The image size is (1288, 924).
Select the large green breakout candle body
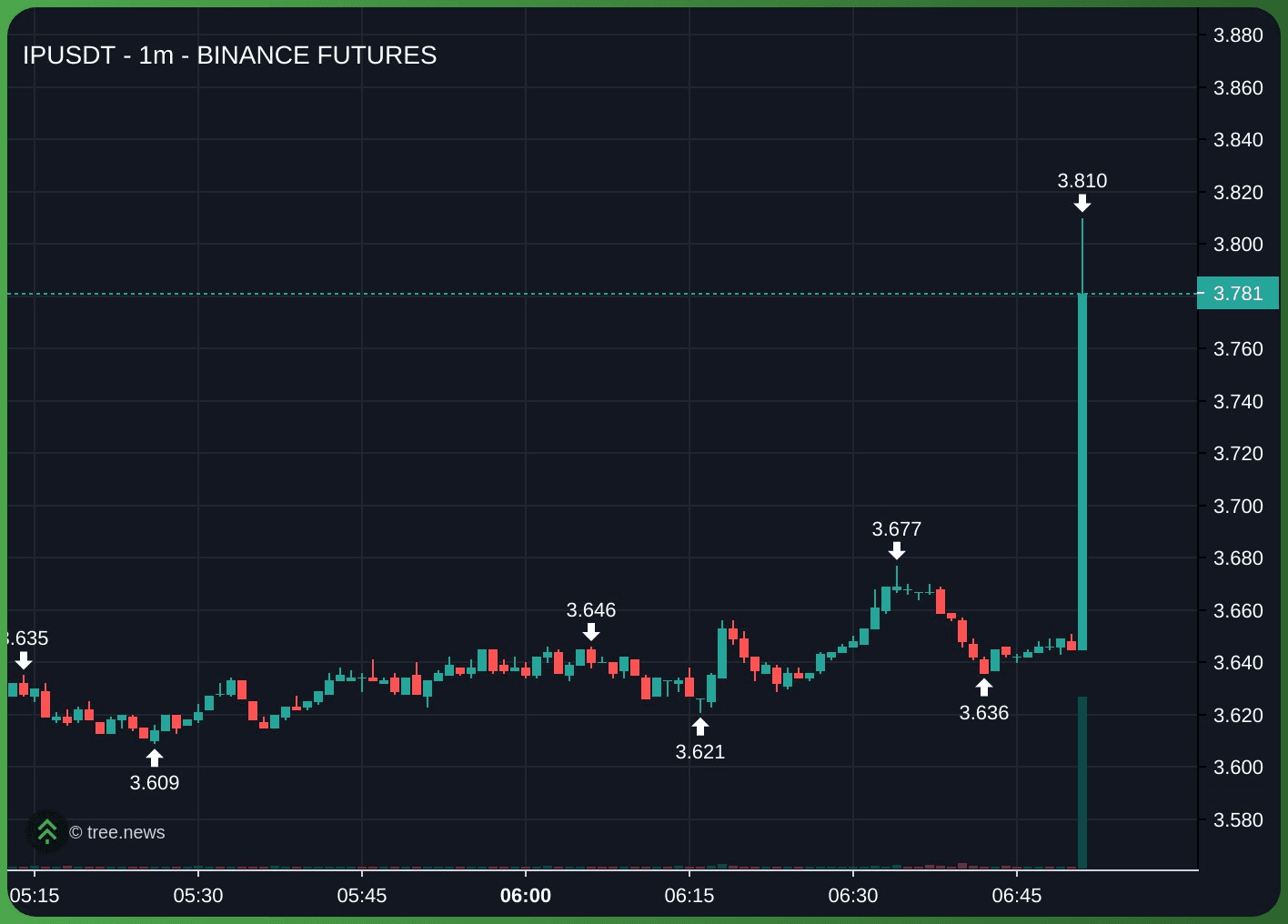(1082, 473)
